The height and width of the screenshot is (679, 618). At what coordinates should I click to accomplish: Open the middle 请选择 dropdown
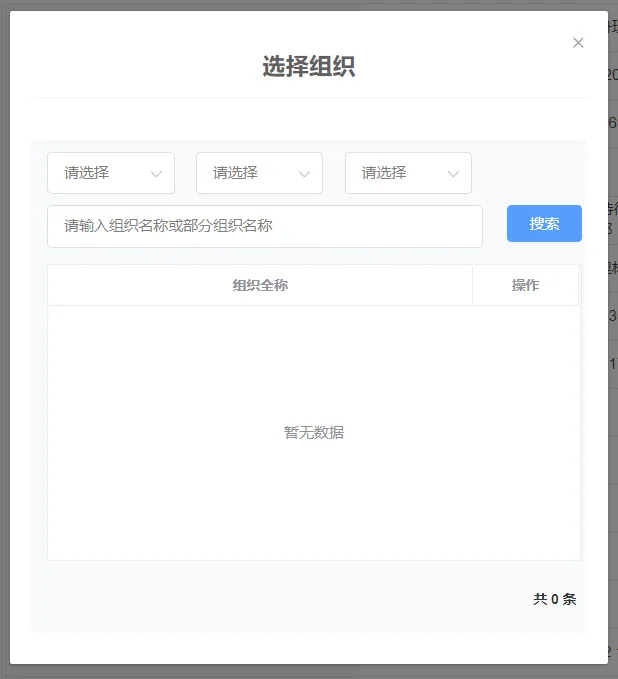pyautogui.click(x=259, y=173)
